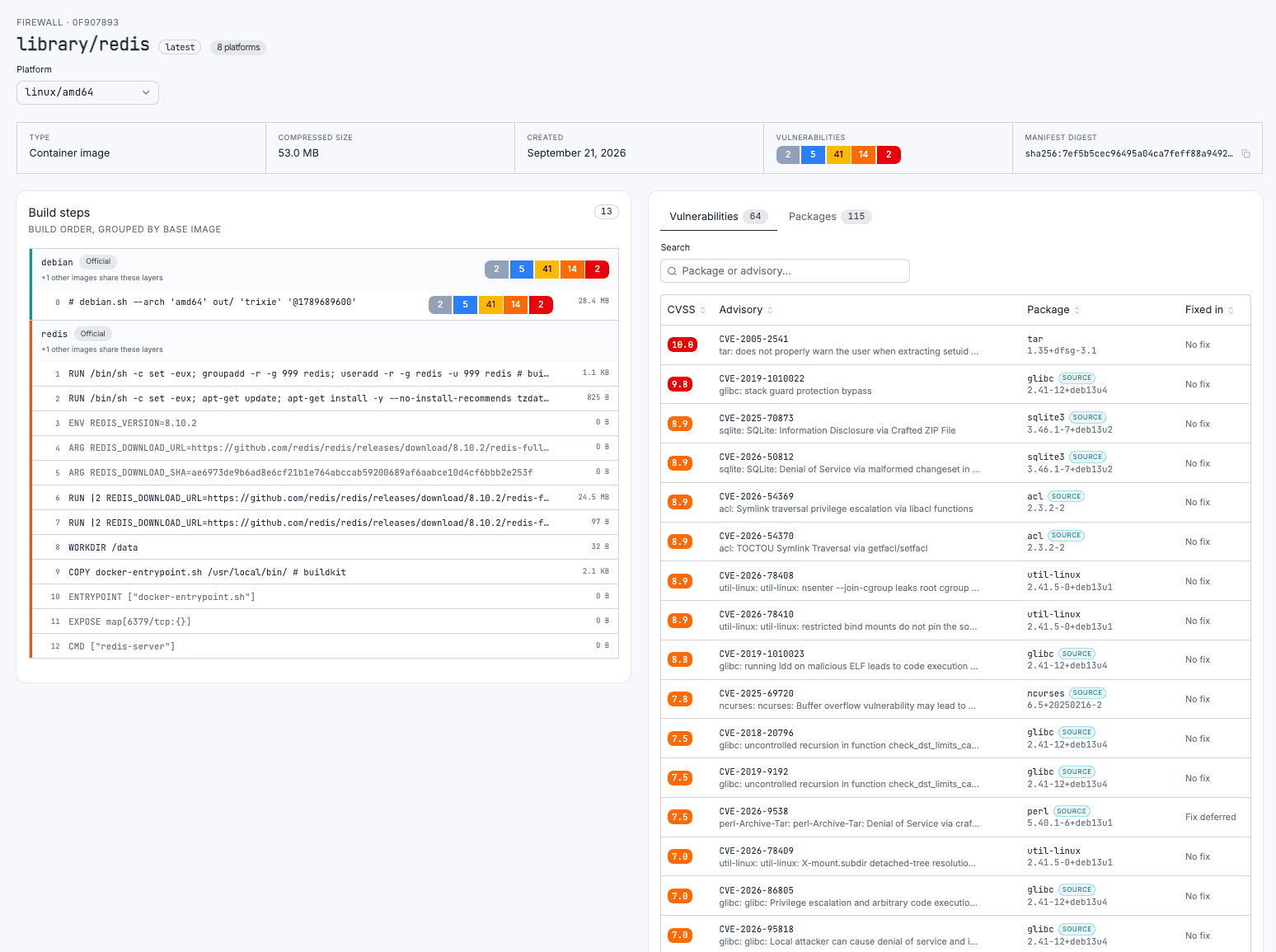Open advisory CVE-2026-86805
The width and height of the screenshot is (1276, 952).
coord(756,890)
